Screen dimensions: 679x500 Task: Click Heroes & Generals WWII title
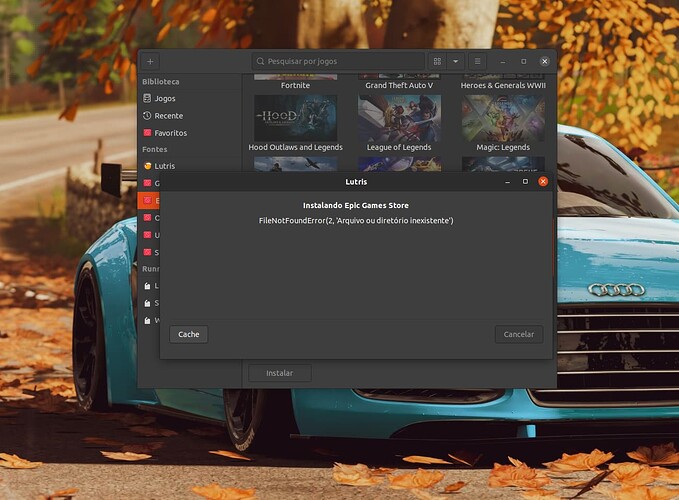click(503, 85)
